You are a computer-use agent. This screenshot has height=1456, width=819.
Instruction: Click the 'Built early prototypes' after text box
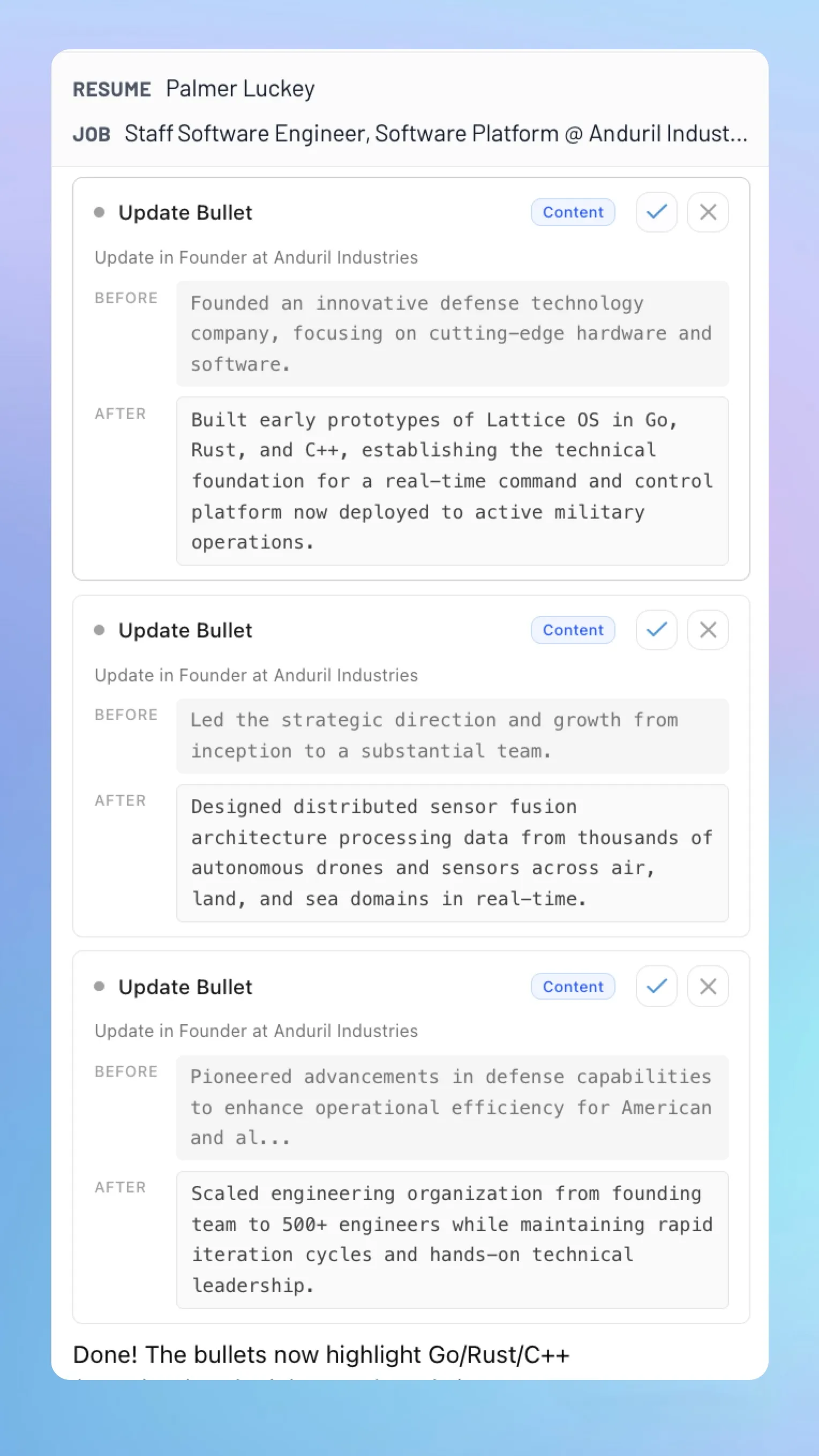click(452, 481)
